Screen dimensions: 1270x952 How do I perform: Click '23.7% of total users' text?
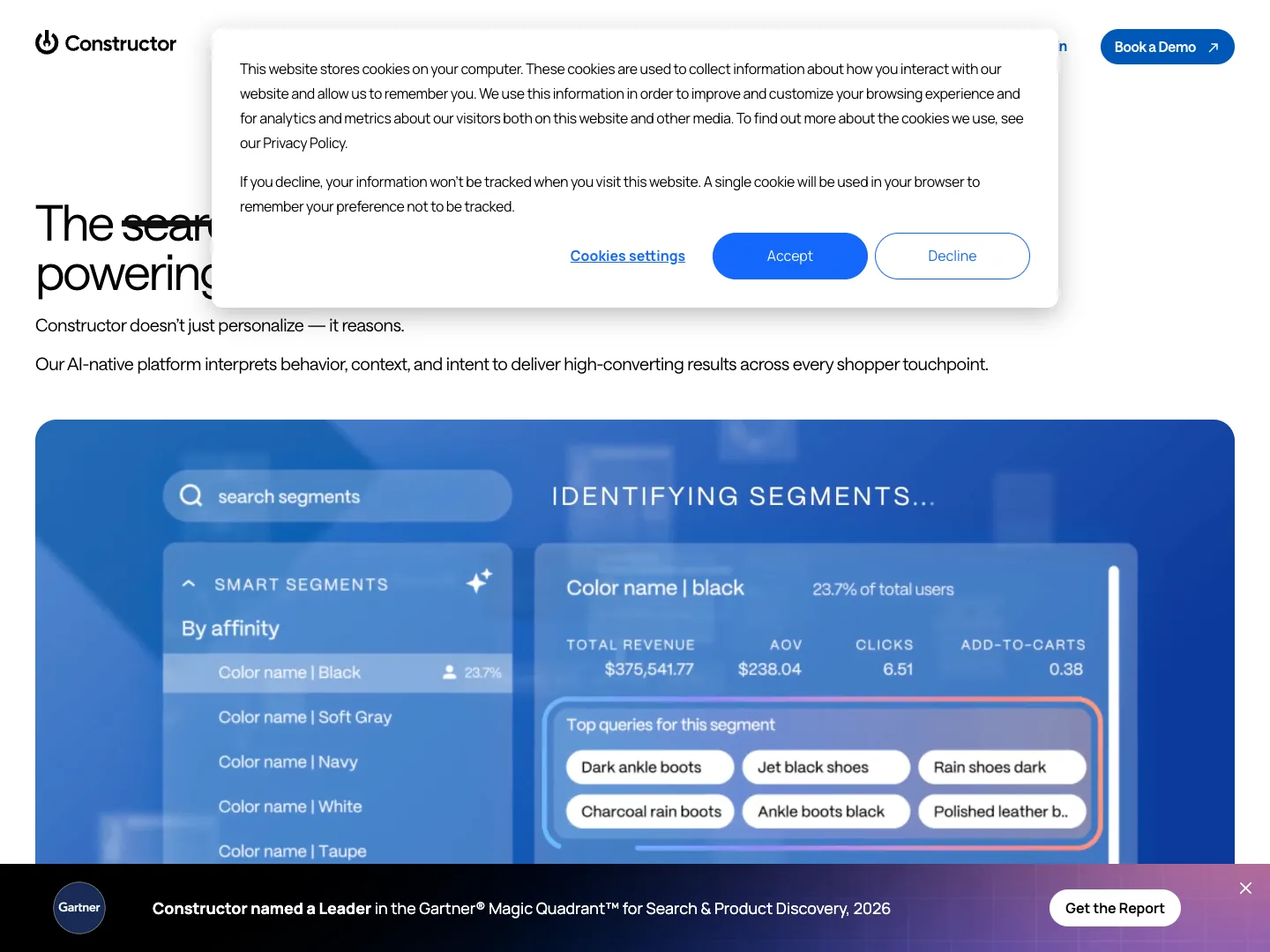point(883,589)
